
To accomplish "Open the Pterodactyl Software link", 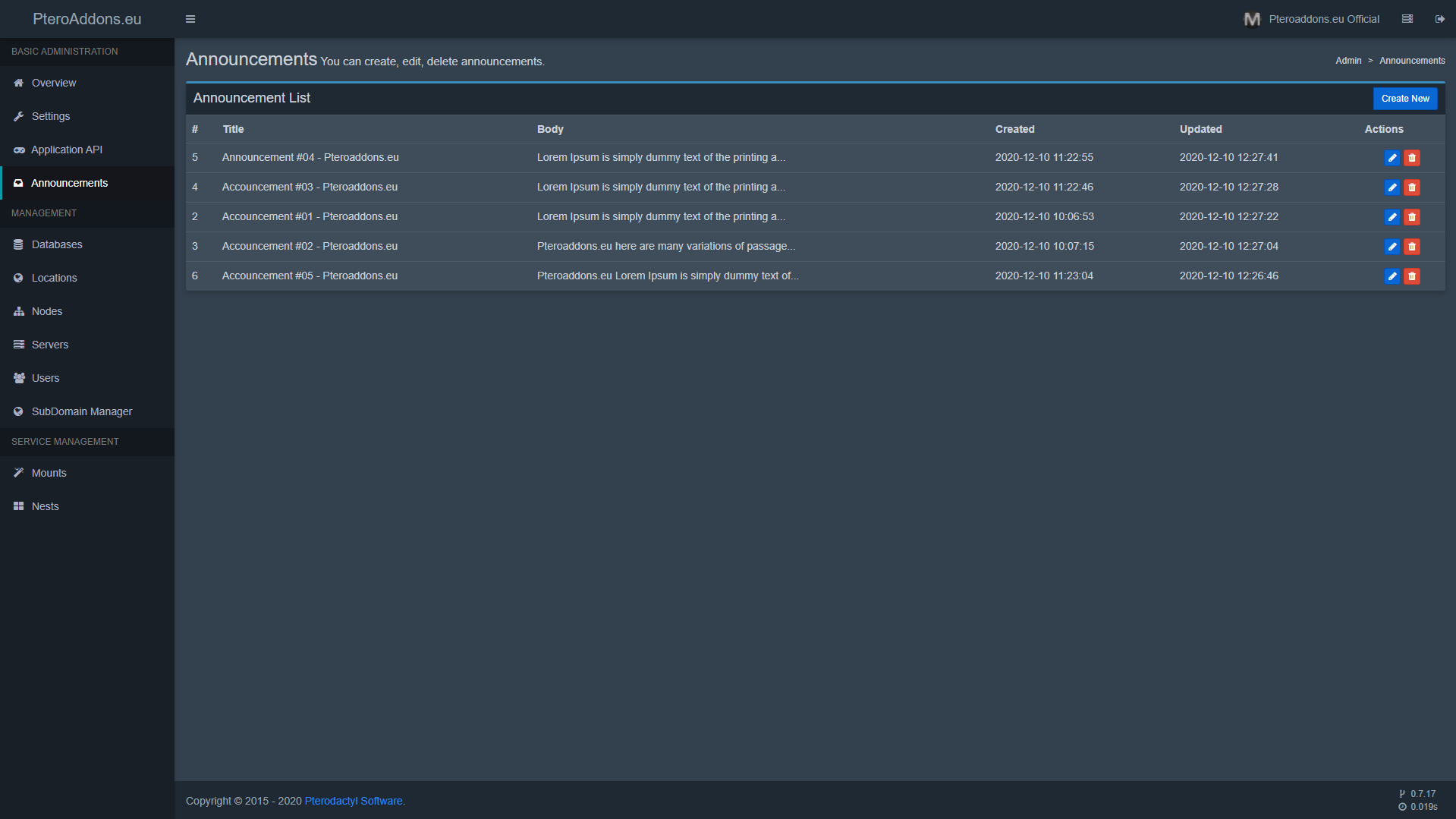I will coord(354,801).
